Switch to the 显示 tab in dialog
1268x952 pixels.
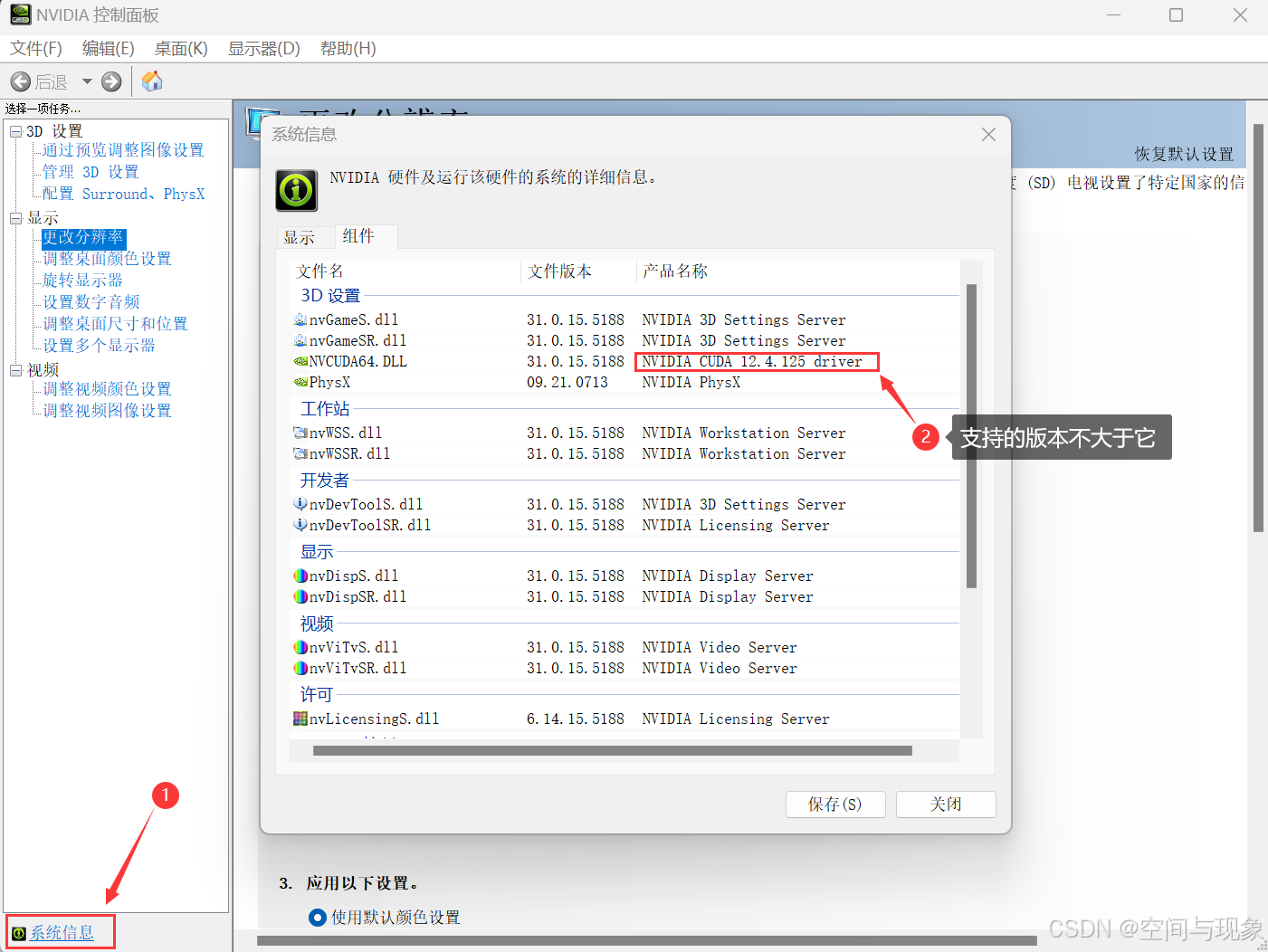point(300,237)
